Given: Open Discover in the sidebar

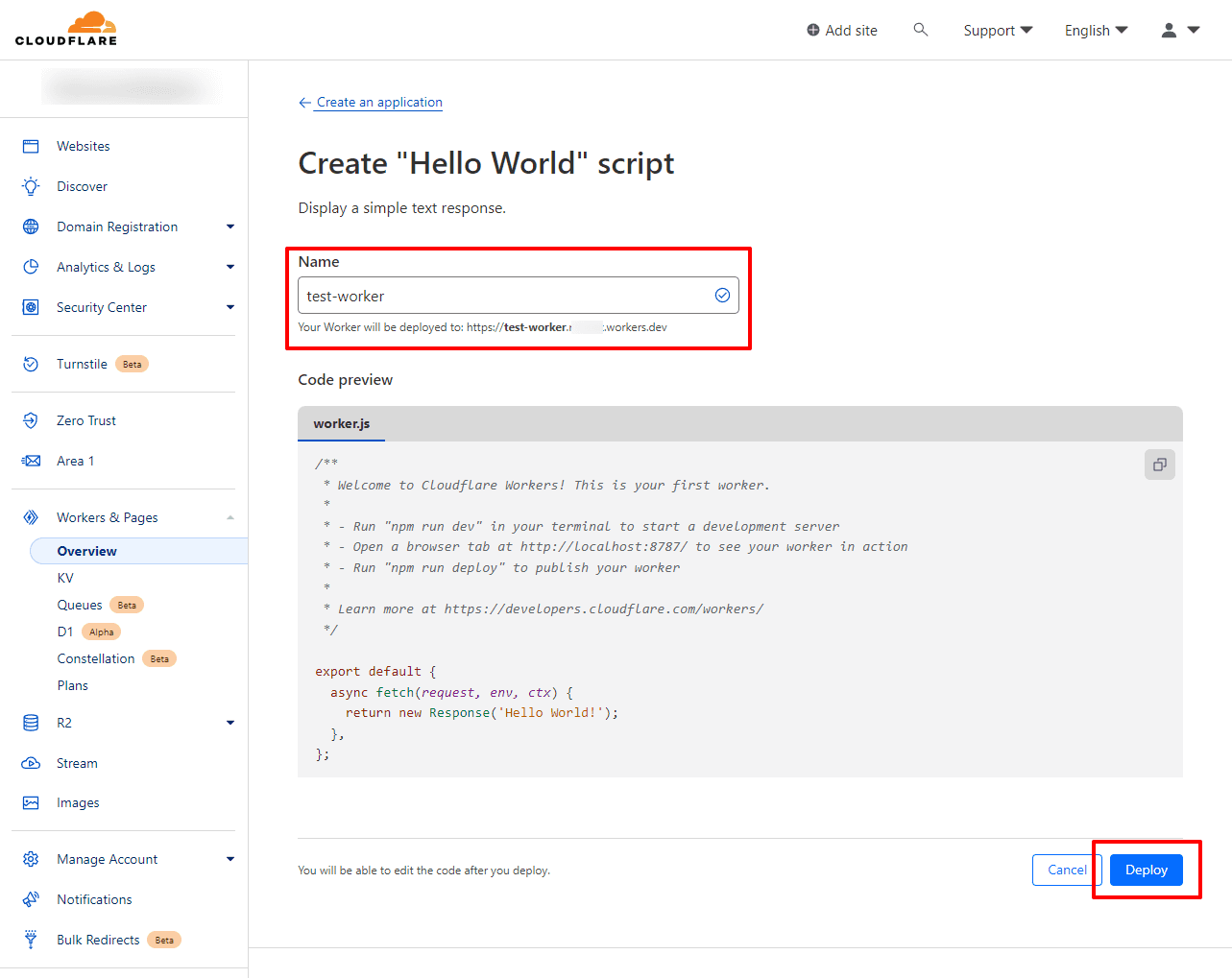Looking at the screenshot, I should point(83,186).
